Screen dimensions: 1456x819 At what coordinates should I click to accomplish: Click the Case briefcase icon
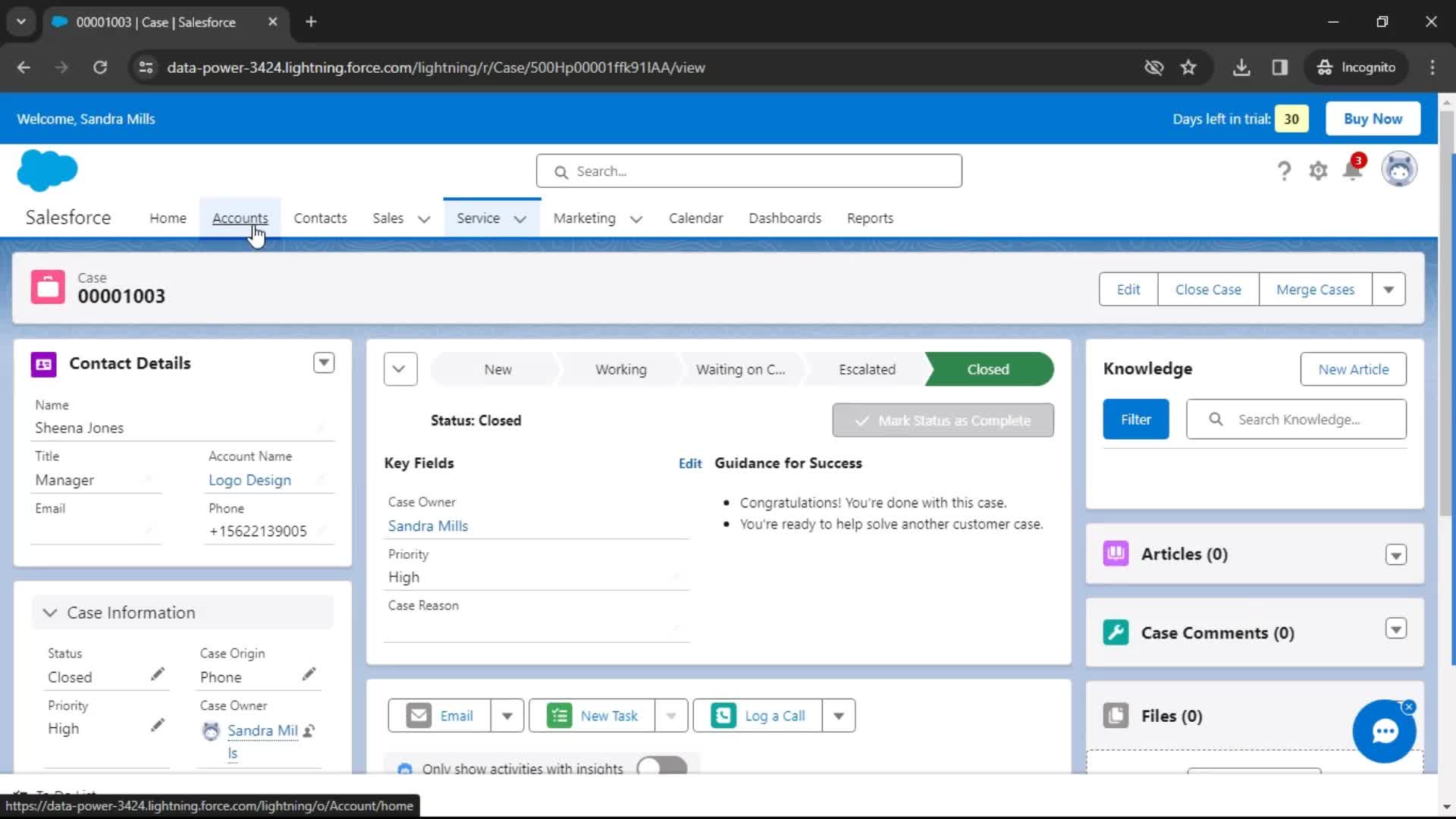[x=48, y=287]
